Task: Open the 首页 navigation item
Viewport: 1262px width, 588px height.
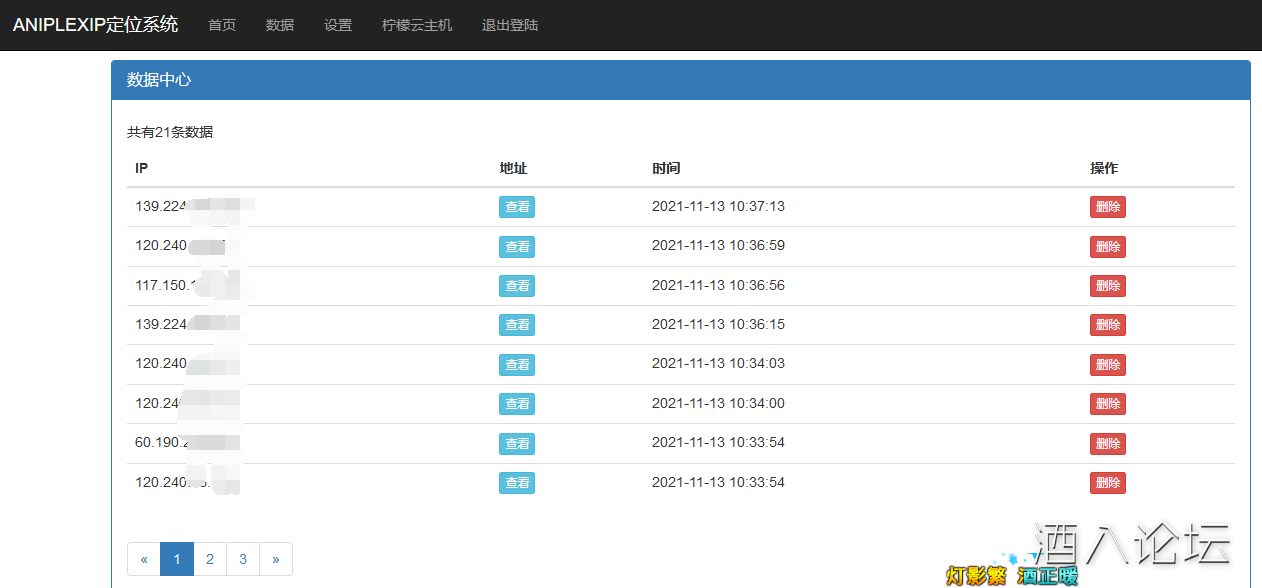Action: (x=222, y=25)
